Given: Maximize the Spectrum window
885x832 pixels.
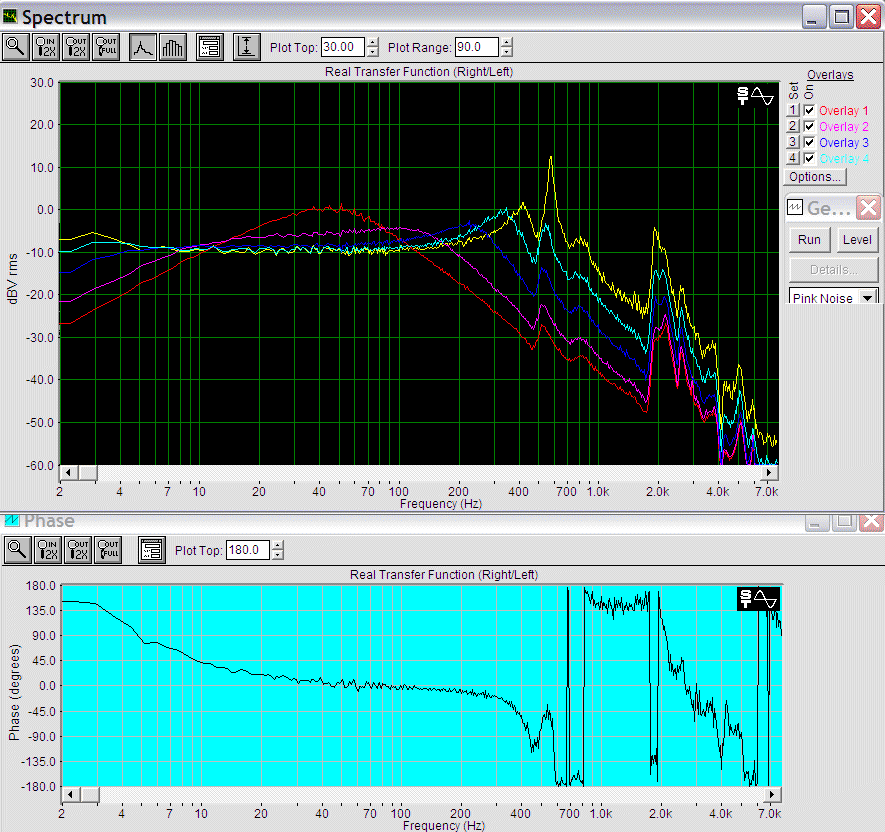Looking at the screenshot, I should pos(842,16).
